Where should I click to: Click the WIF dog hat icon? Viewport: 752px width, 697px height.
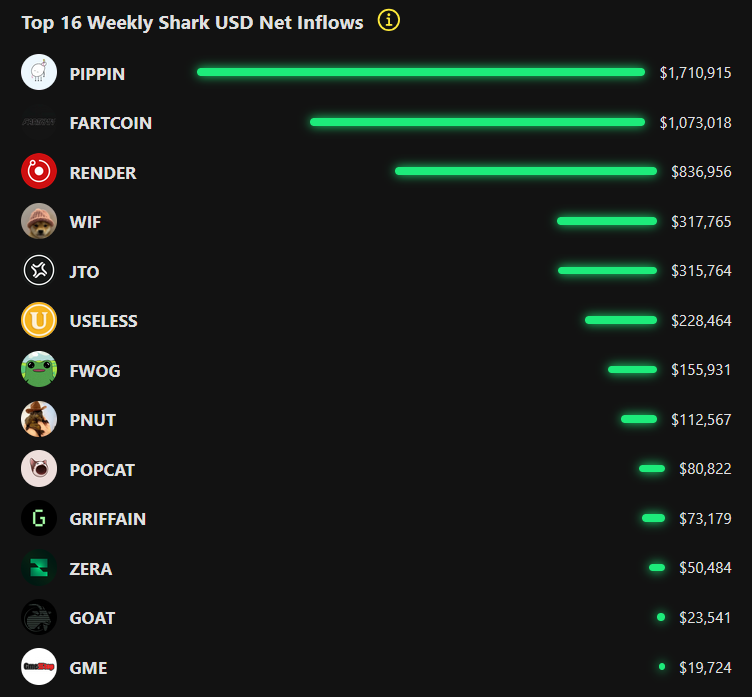pyautogui.click(x=39, y=221)
